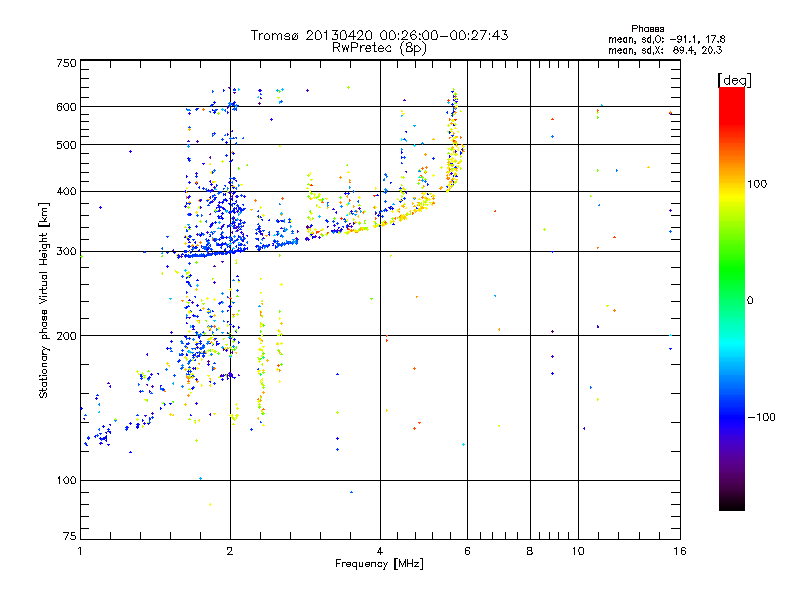800x600 pixels.
Task: Click the [deg] colorbar unit label
Action: 734,80
